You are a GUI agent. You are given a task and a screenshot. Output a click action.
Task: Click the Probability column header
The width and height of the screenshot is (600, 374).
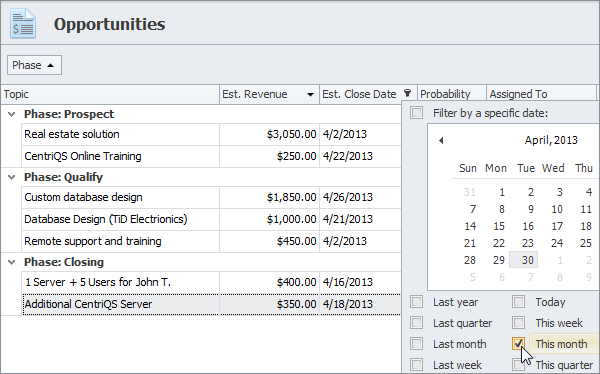click(452, 94)
